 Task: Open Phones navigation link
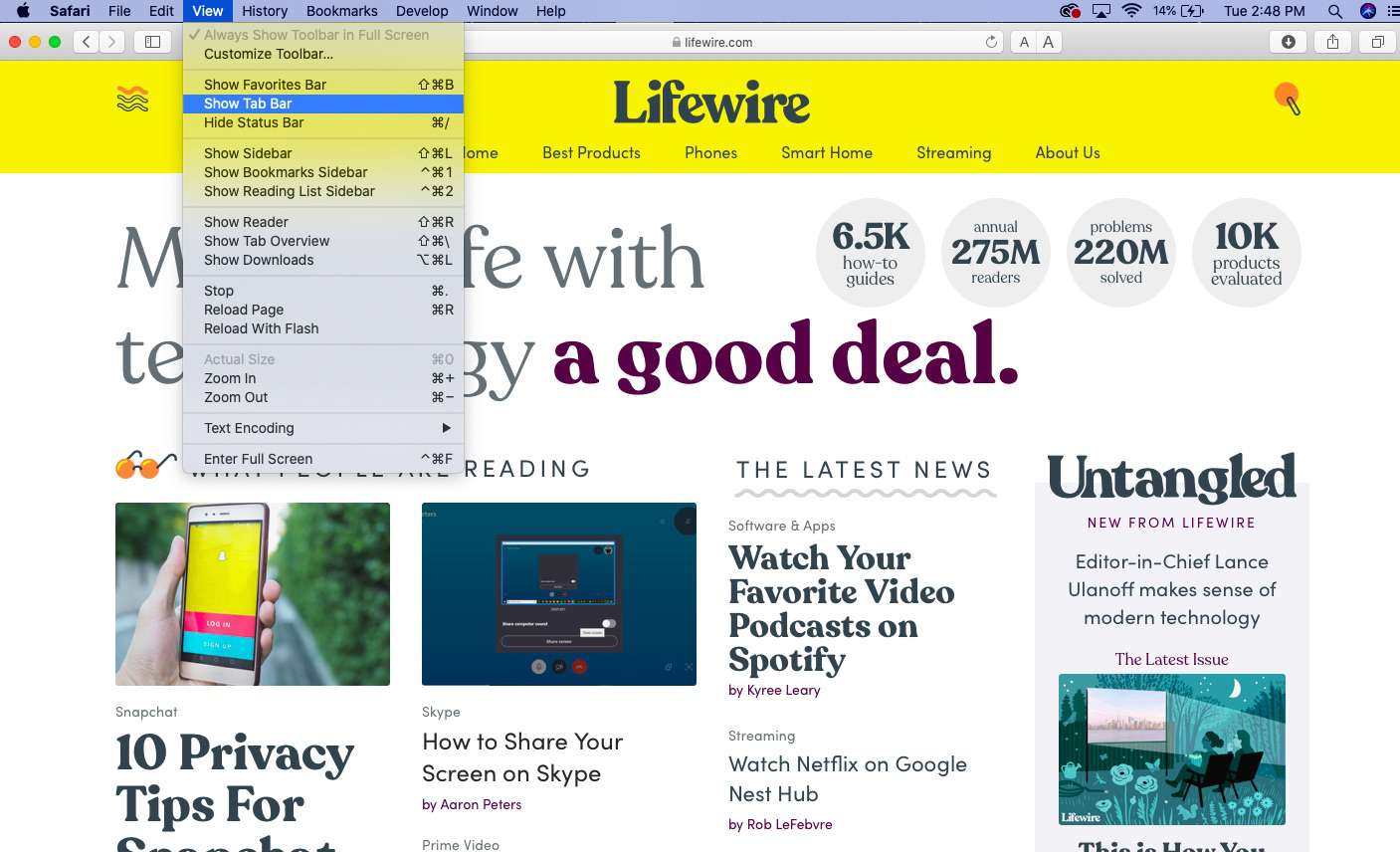tap(710, 152)
